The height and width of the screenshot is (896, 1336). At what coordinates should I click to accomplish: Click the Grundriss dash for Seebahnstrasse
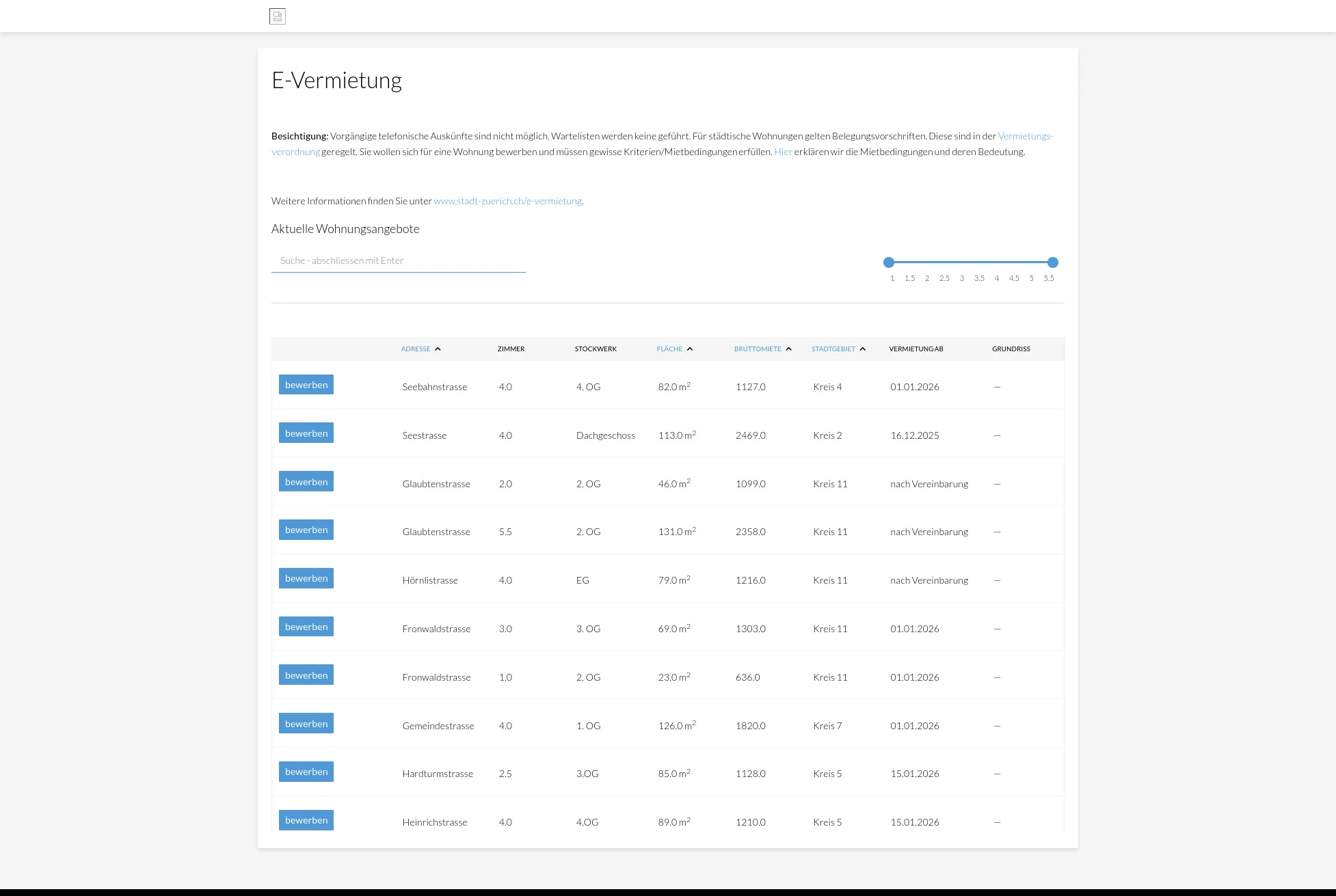[x=997, y=387]
